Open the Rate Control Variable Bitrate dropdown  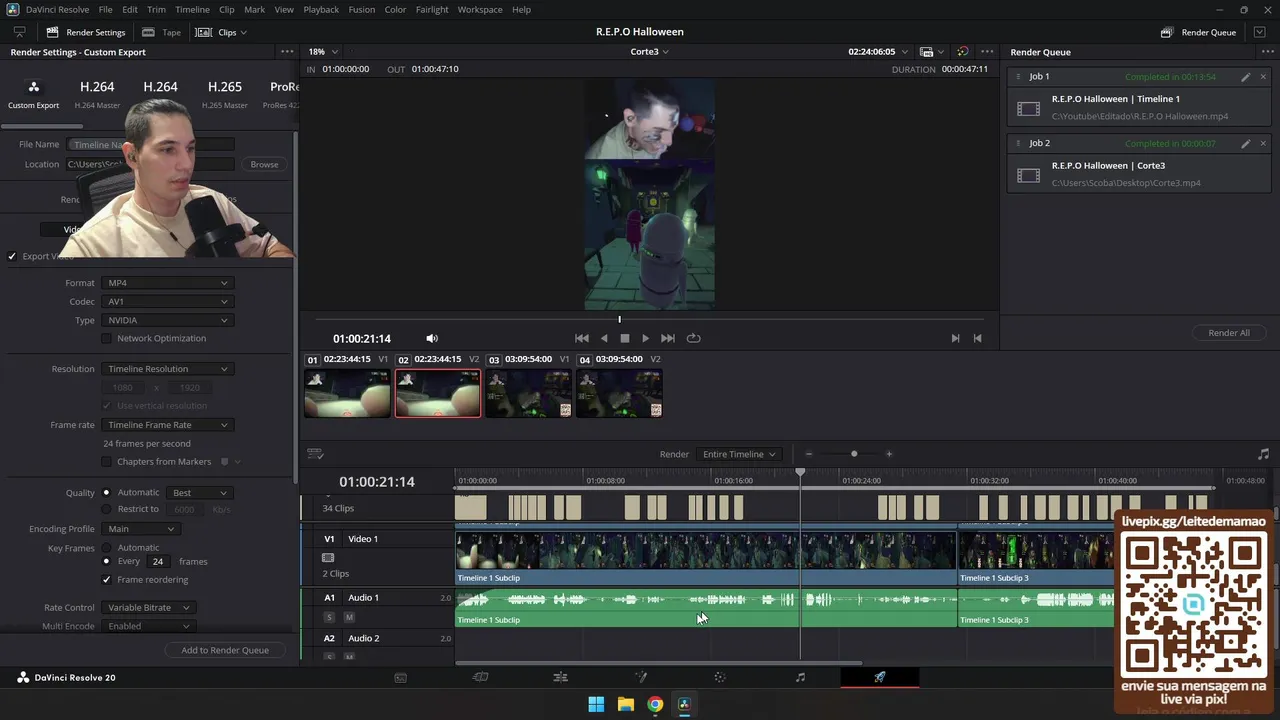pyautogui.click(x=148, y=608)
